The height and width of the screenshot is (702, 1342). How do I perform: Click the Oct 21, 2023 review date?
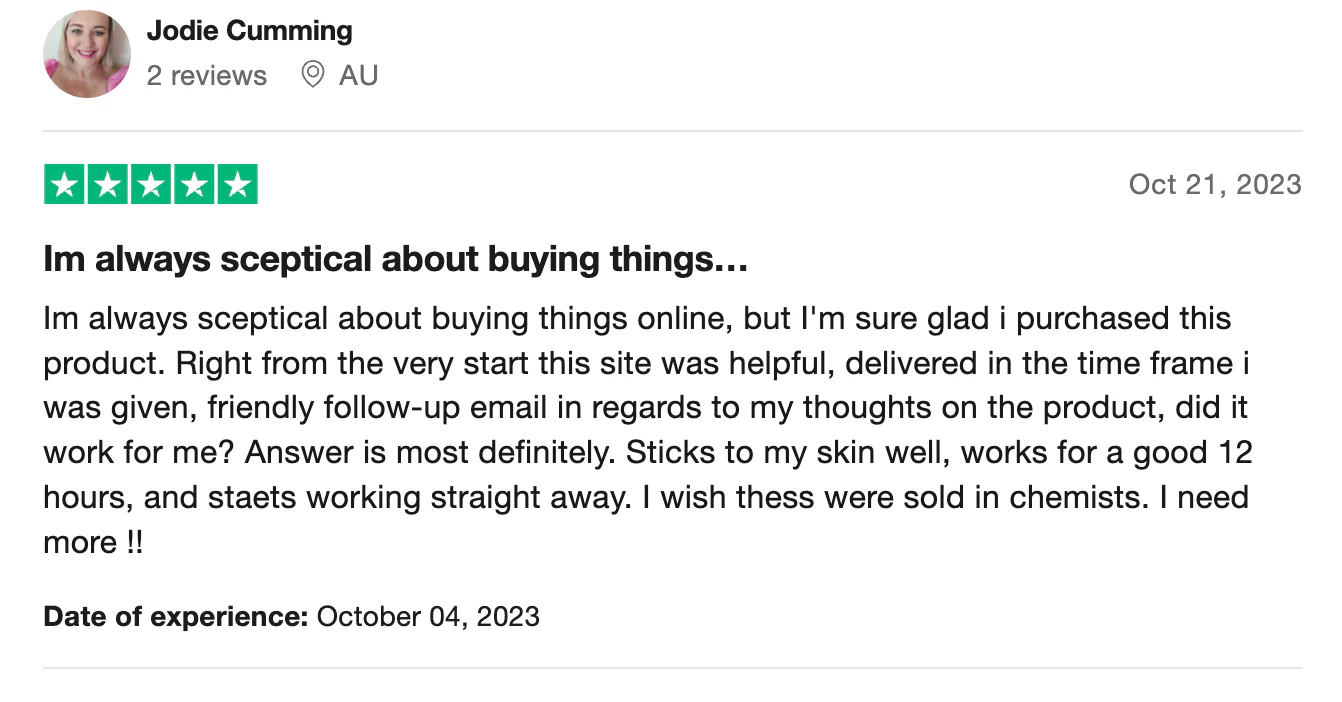[1215, 184]
